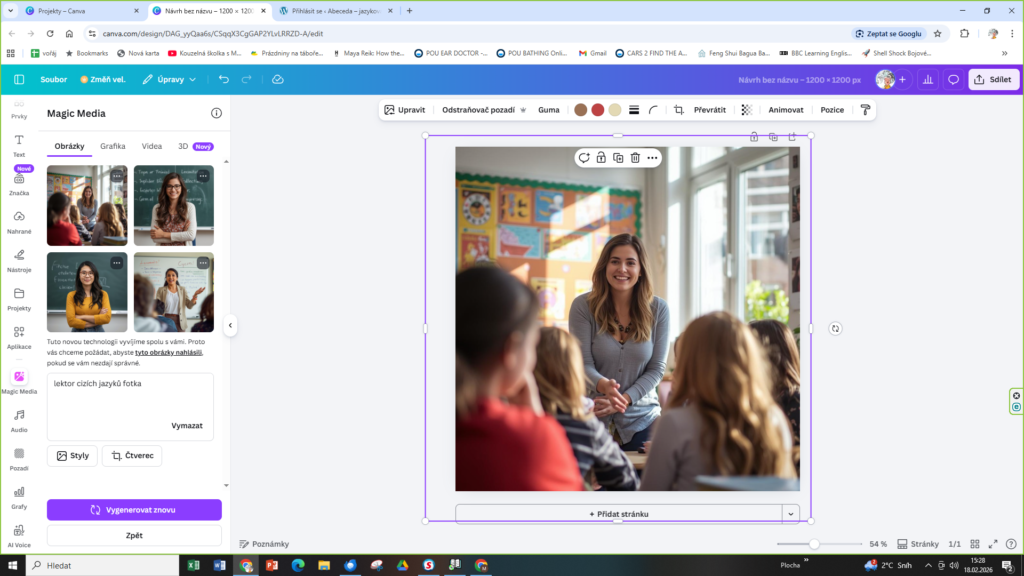Collapse the side panel using the arrow handle
The image size is (1024, 576).
(x=230, y=325)
